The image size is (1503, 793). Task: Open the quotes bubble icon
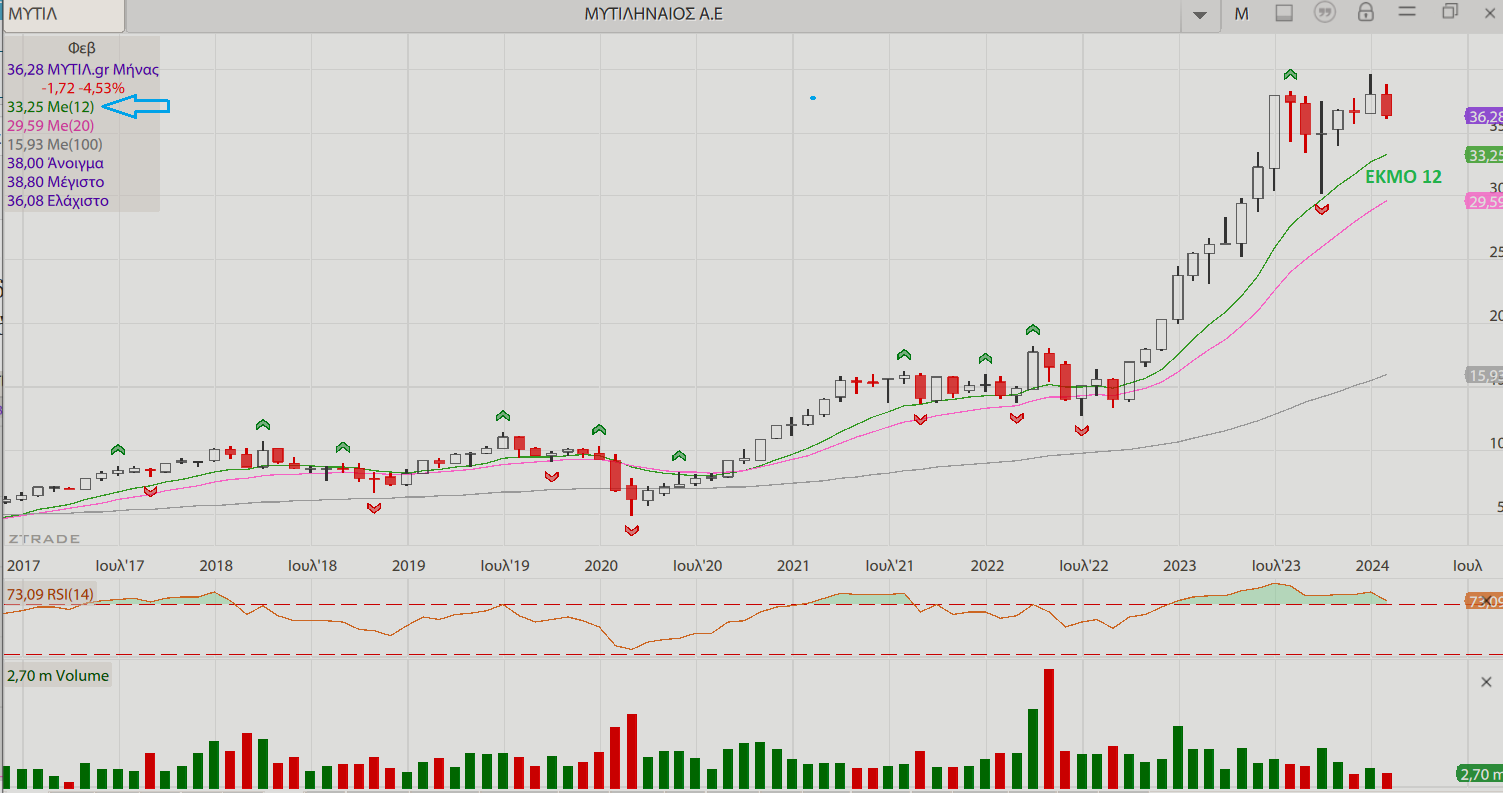tap(1325, 13)
